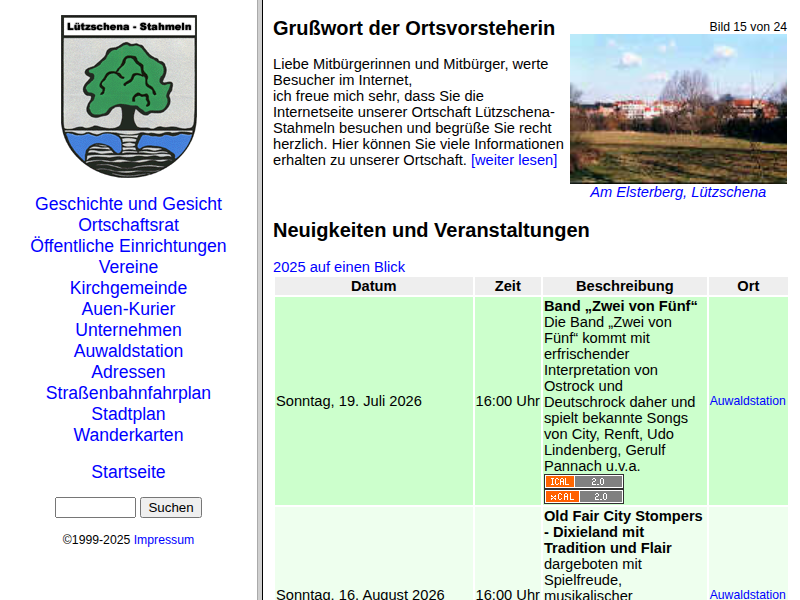Go to Ortschaftsrat section
The image size is (800, 600).
[129, 224]
